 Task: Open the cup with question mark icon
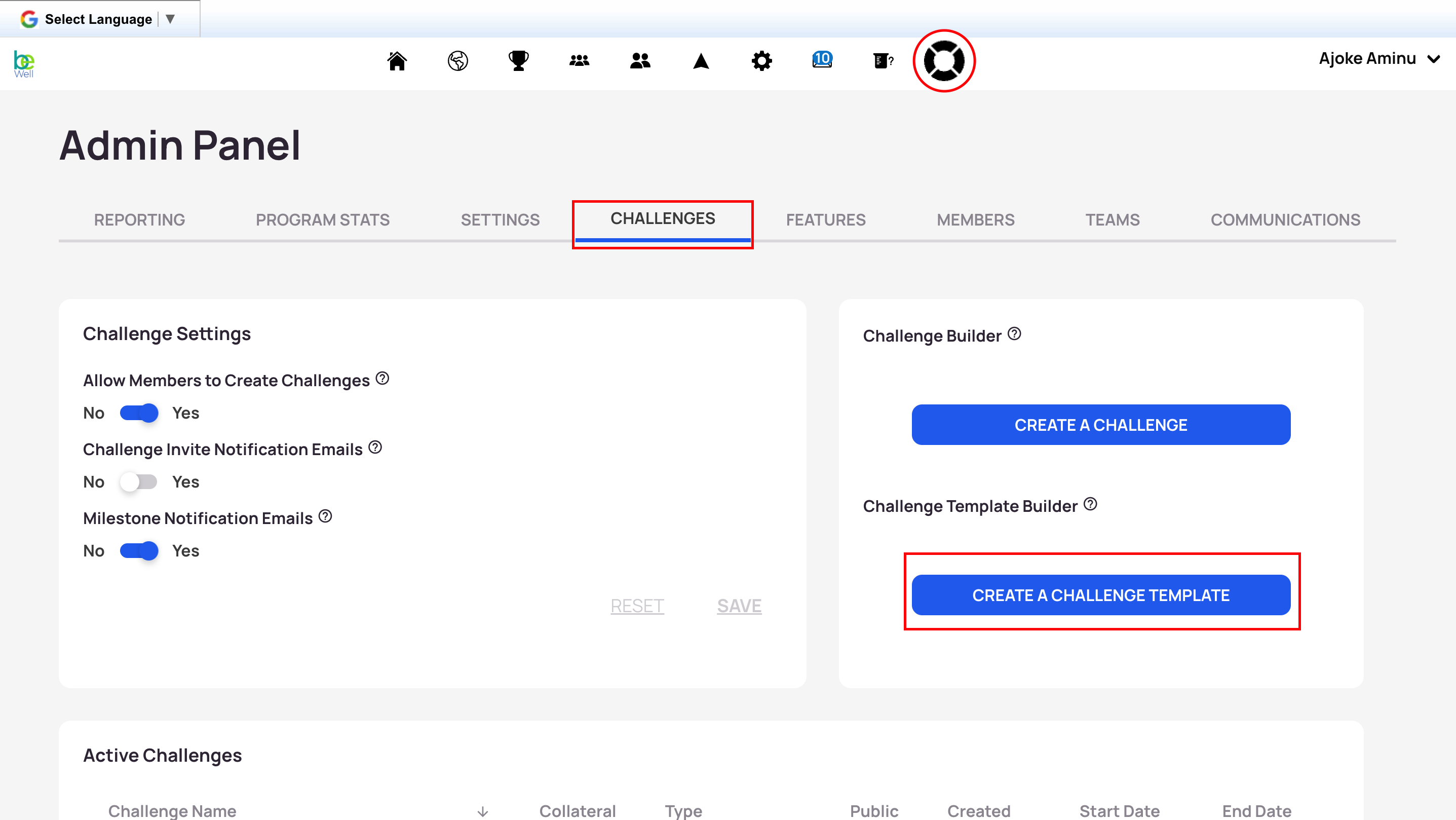point(884,60)
